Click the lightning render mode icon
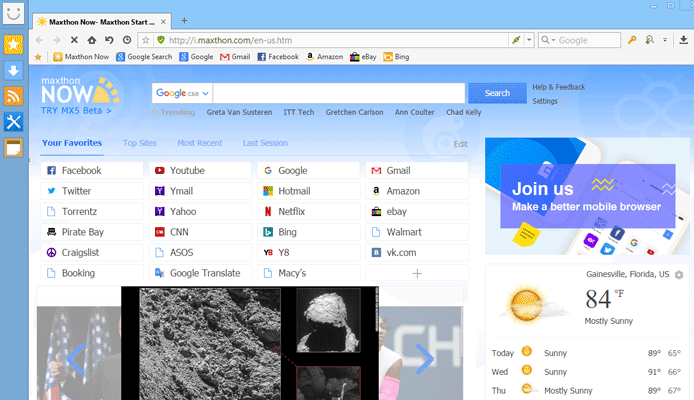Screen dimensions: 694x400 tap(516, 40)
